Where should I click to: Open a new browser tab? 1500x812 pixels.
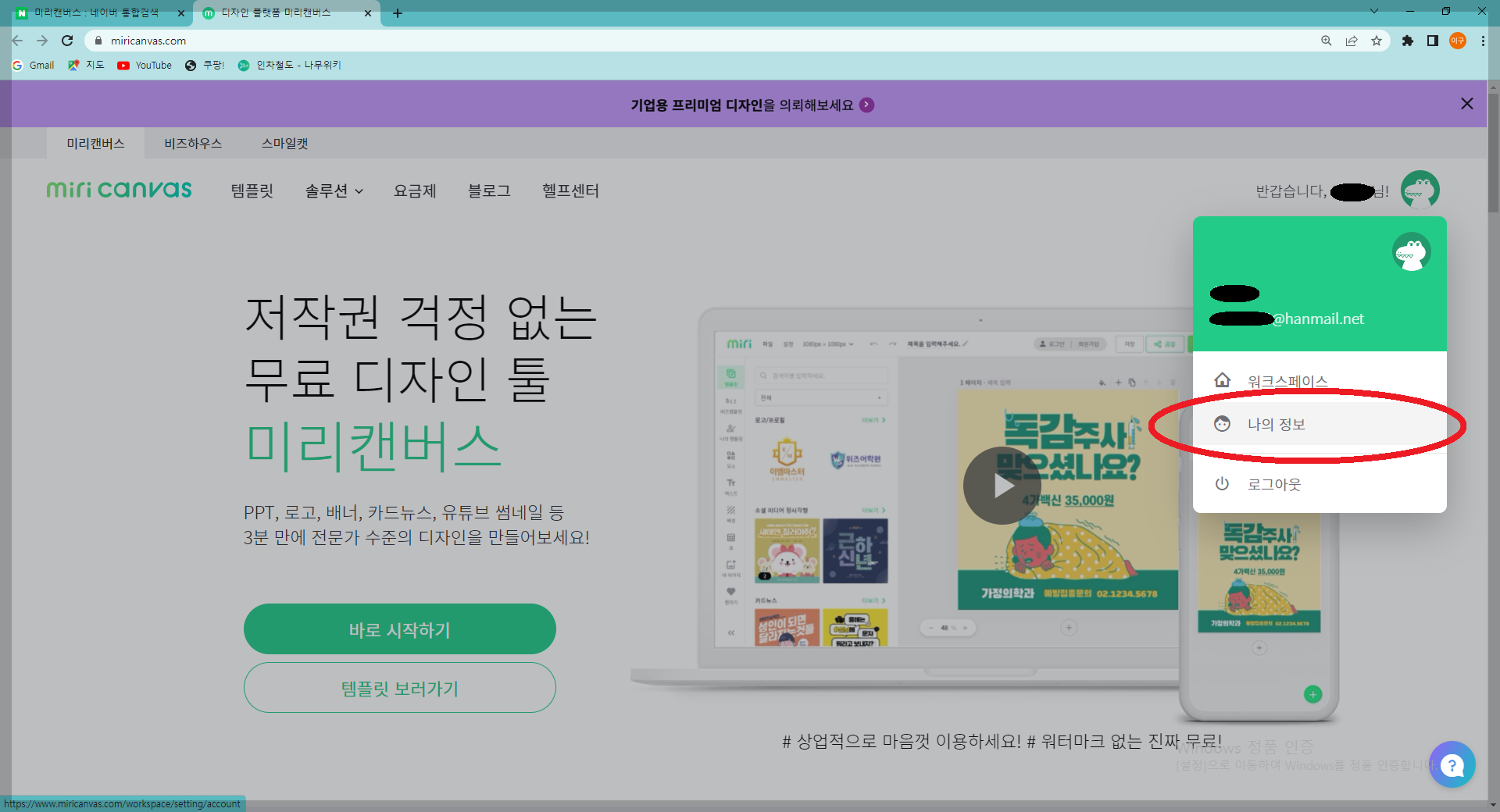(397, 13)
